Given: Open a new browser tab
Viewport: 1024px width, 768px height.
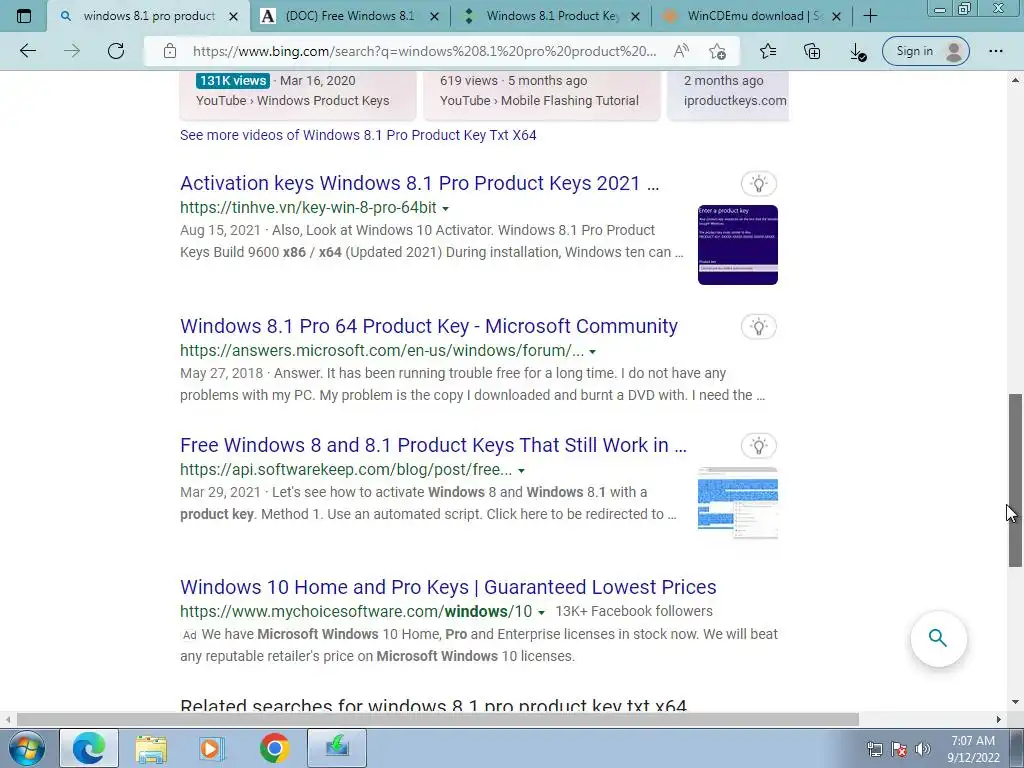Looking at the screenshot, I should [870, 16].
